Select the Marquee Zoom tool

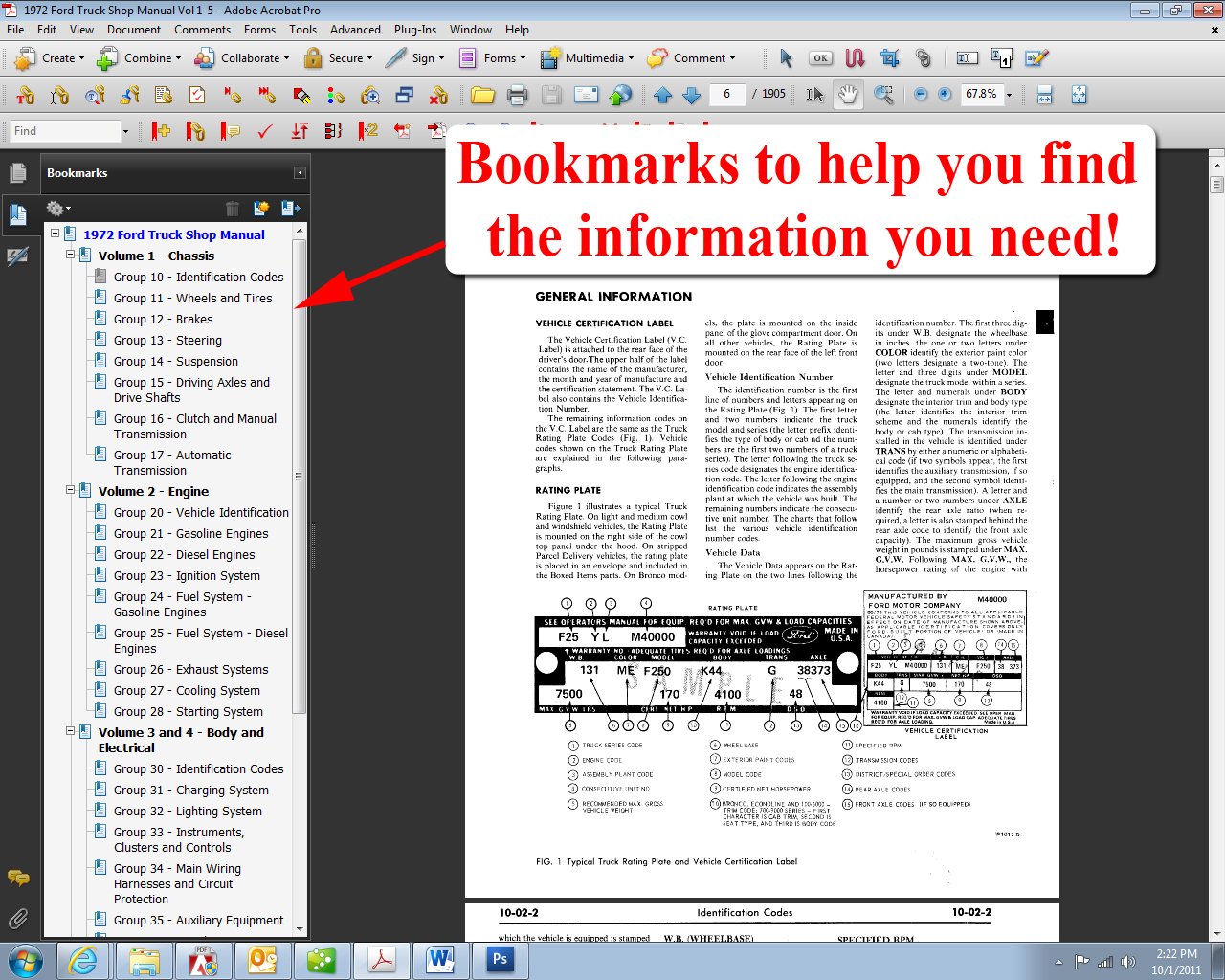[883, 94]
